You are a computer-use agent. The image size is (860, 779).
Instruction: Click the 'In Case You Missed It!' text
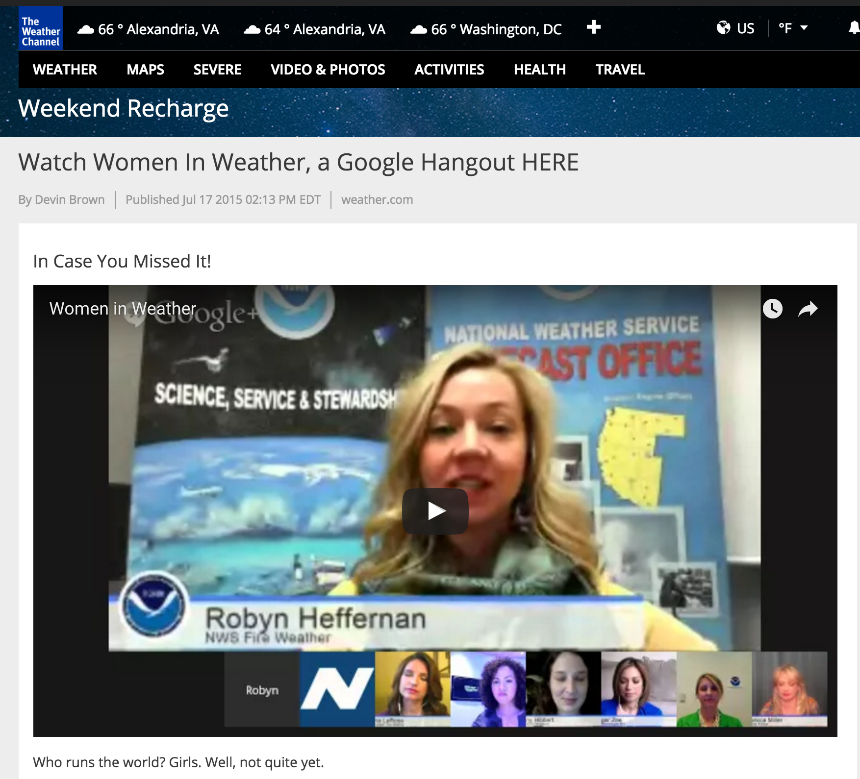pyautogui.click(x=122, y=261)
